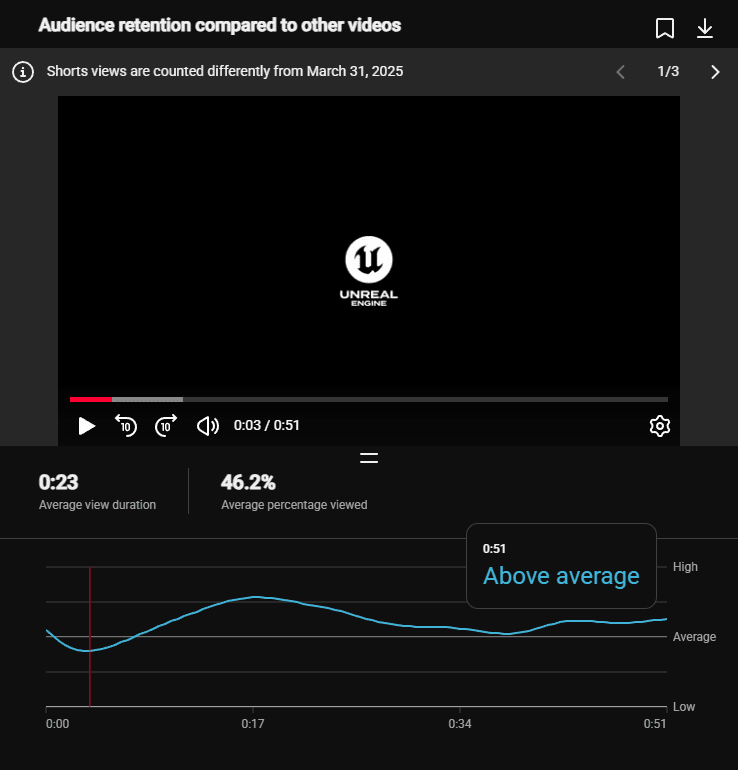Click the bookmark save icon
This screenshot has width=738, height=770.
(x=665, y=28)
